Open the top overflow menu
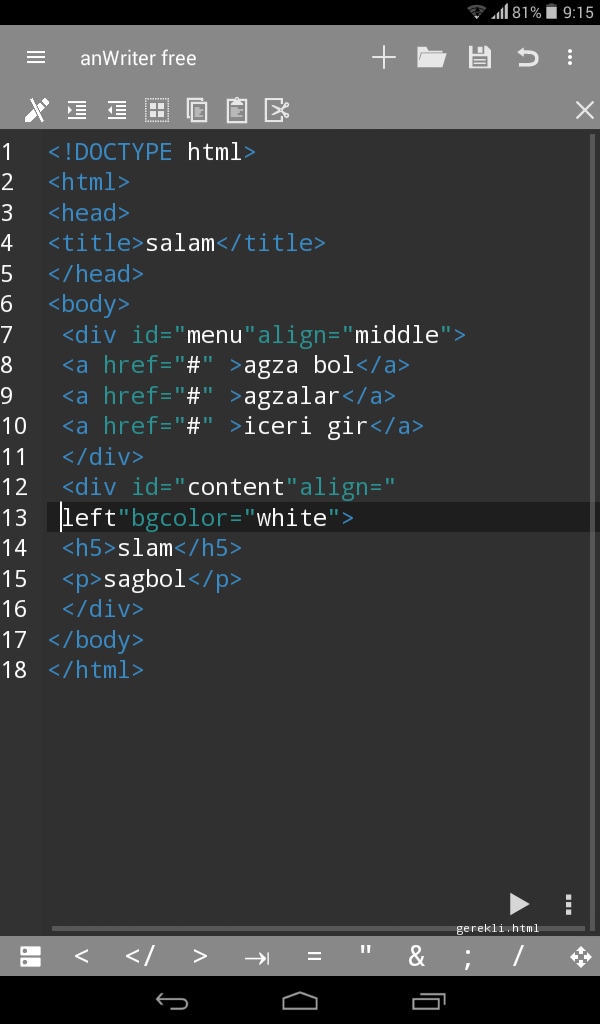Image resolution: width=600 pixels, height=1024 pixels. point(570,57)
